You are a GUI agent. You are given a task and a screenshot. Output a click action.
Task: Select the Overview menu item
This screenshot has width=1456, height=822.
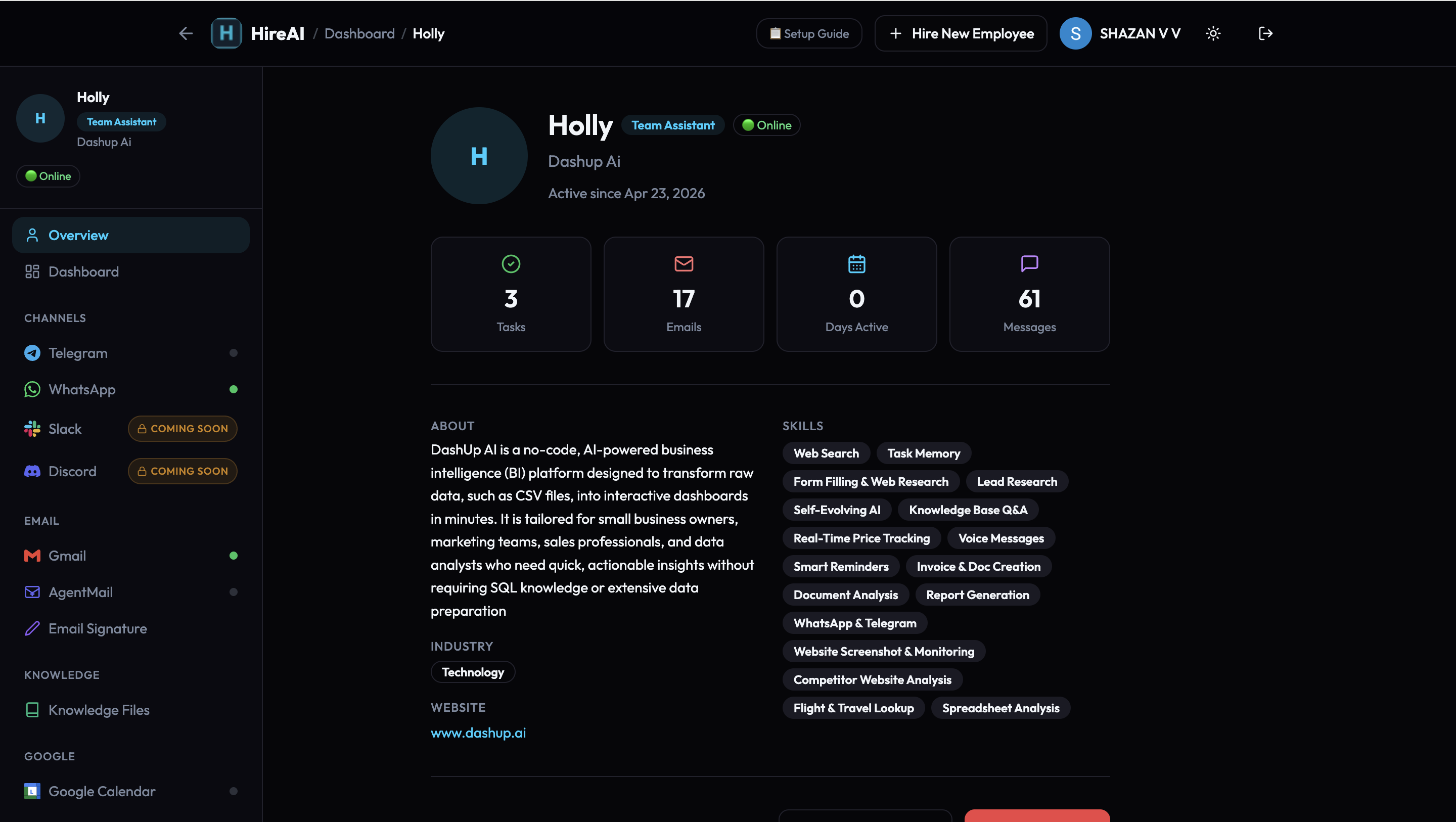78,235
